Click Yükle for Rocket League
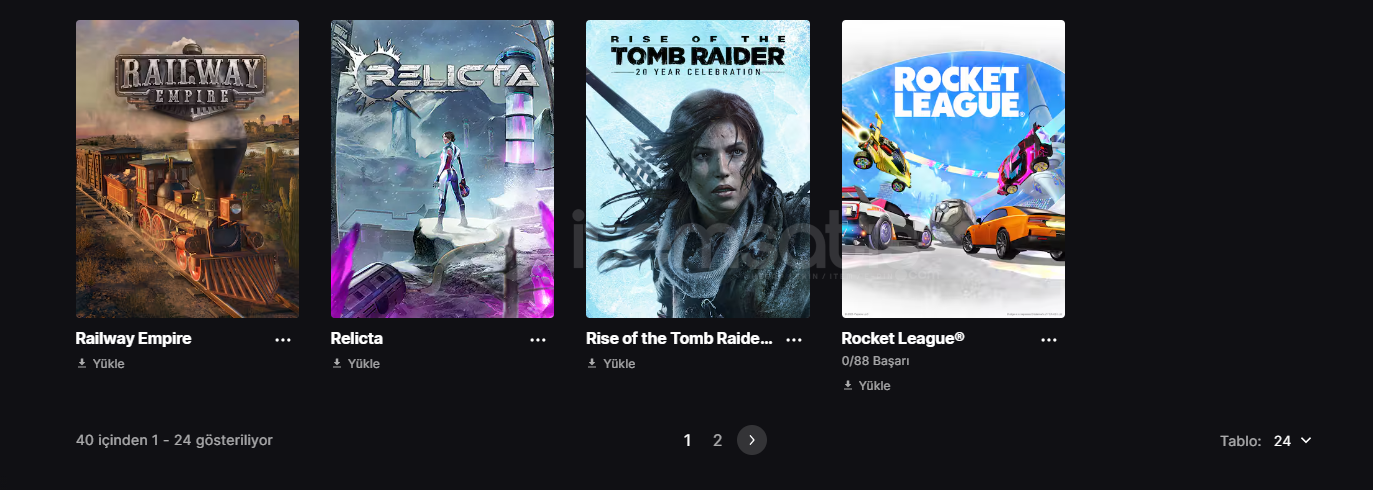This screenshot has height=490, width=1373. [874, 386]
